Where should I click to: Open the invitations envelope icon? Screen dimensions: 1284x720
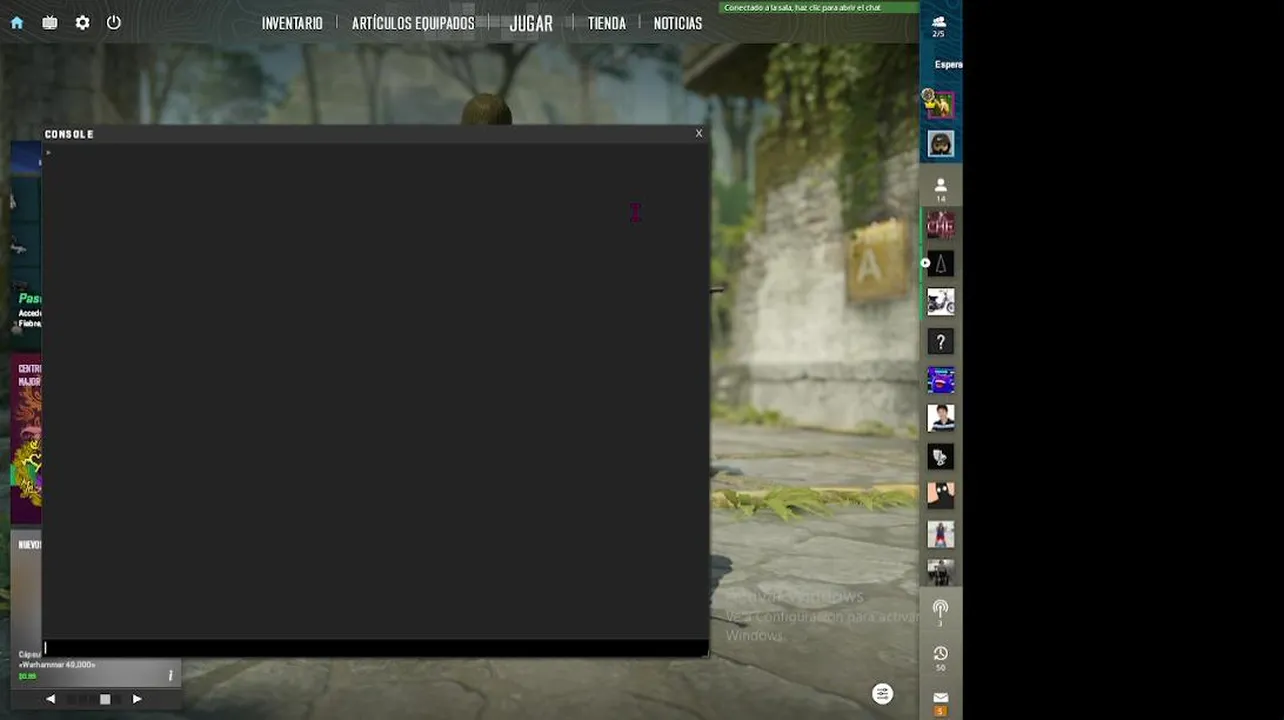940,702
